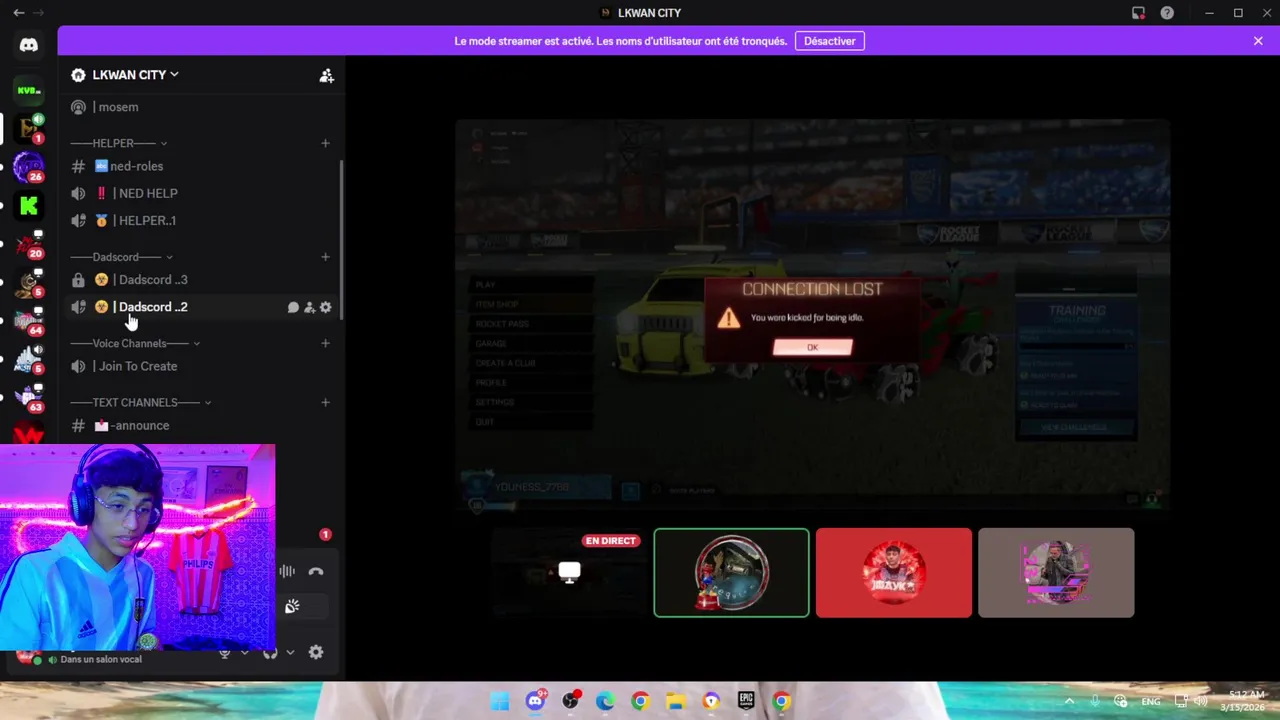Open server icon with 20 notifications
The image size is (1280, 720).
(x=28, y=245)
